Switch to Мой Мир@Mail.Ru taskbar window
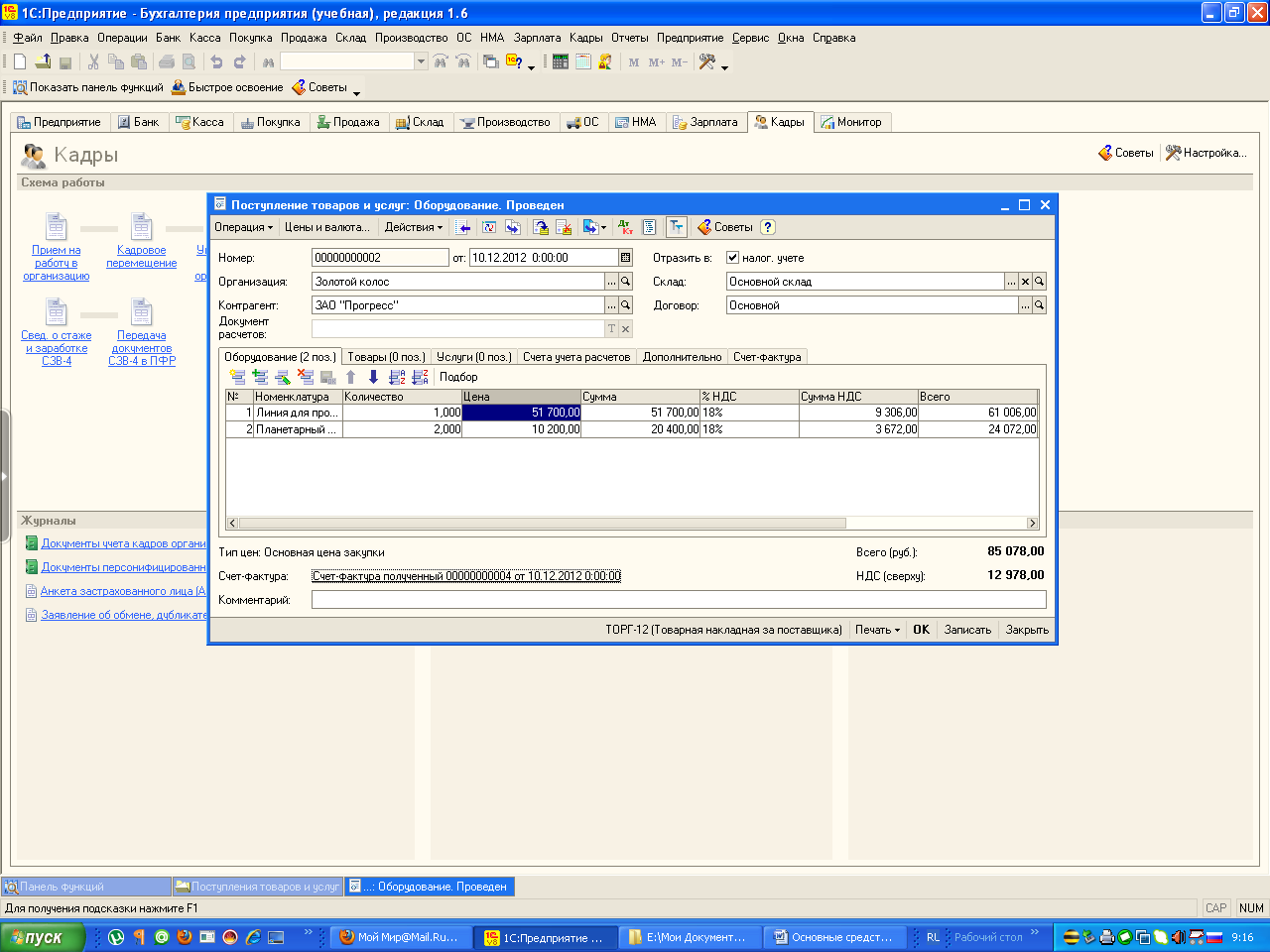Screen dimensions: 1270x952 point(401,937)
